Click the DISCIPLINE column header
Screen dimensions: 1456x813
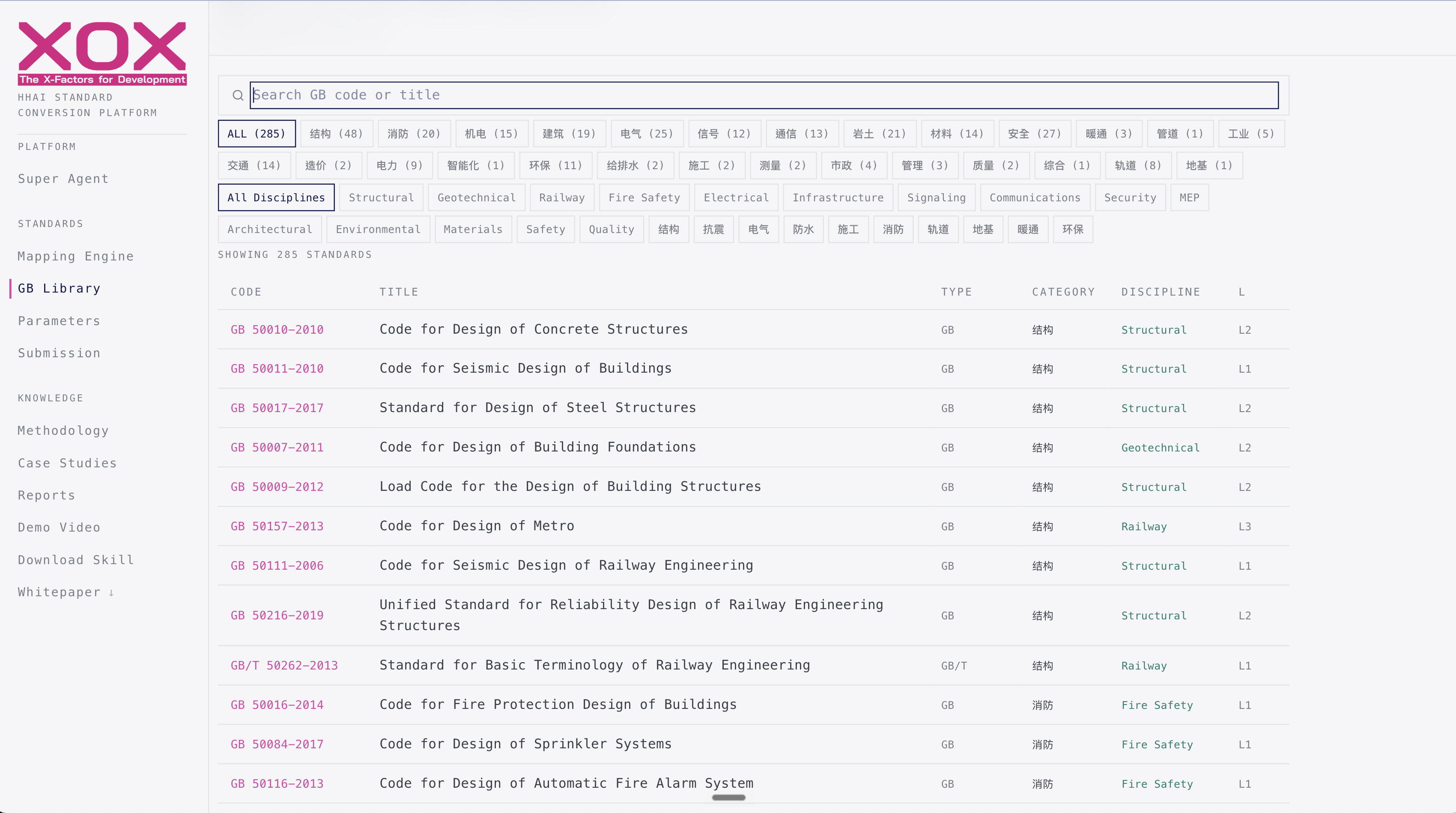click(1161, 292)
